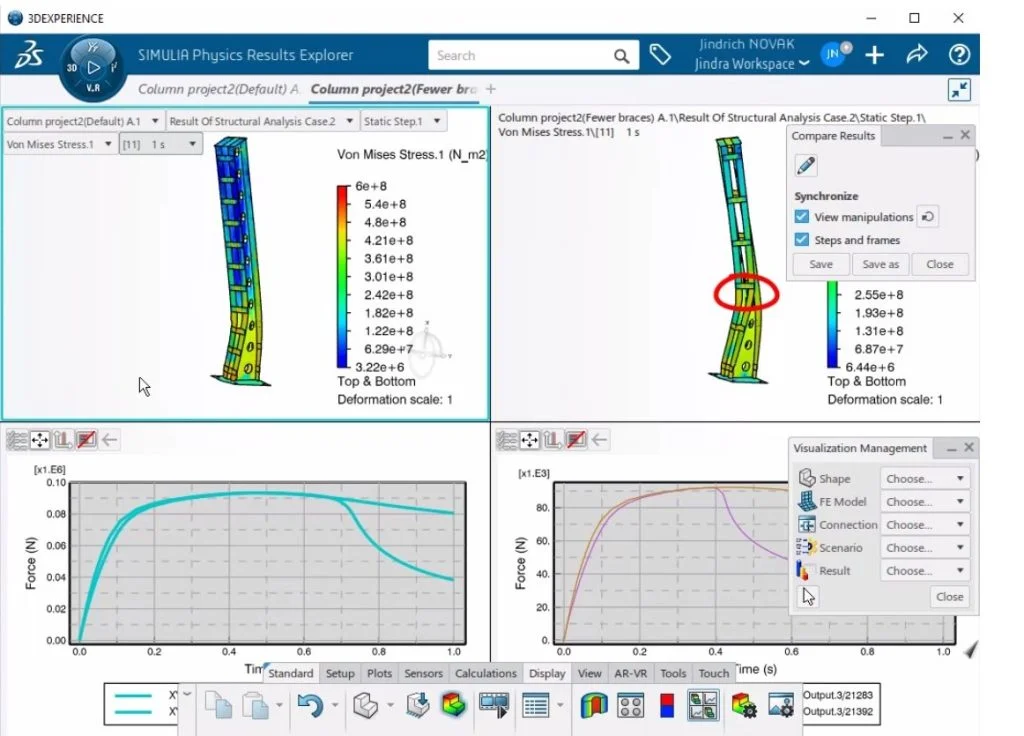Toggle pan mode icon above the left chart
Viewport: 1024px width, 736px height.
40,439
